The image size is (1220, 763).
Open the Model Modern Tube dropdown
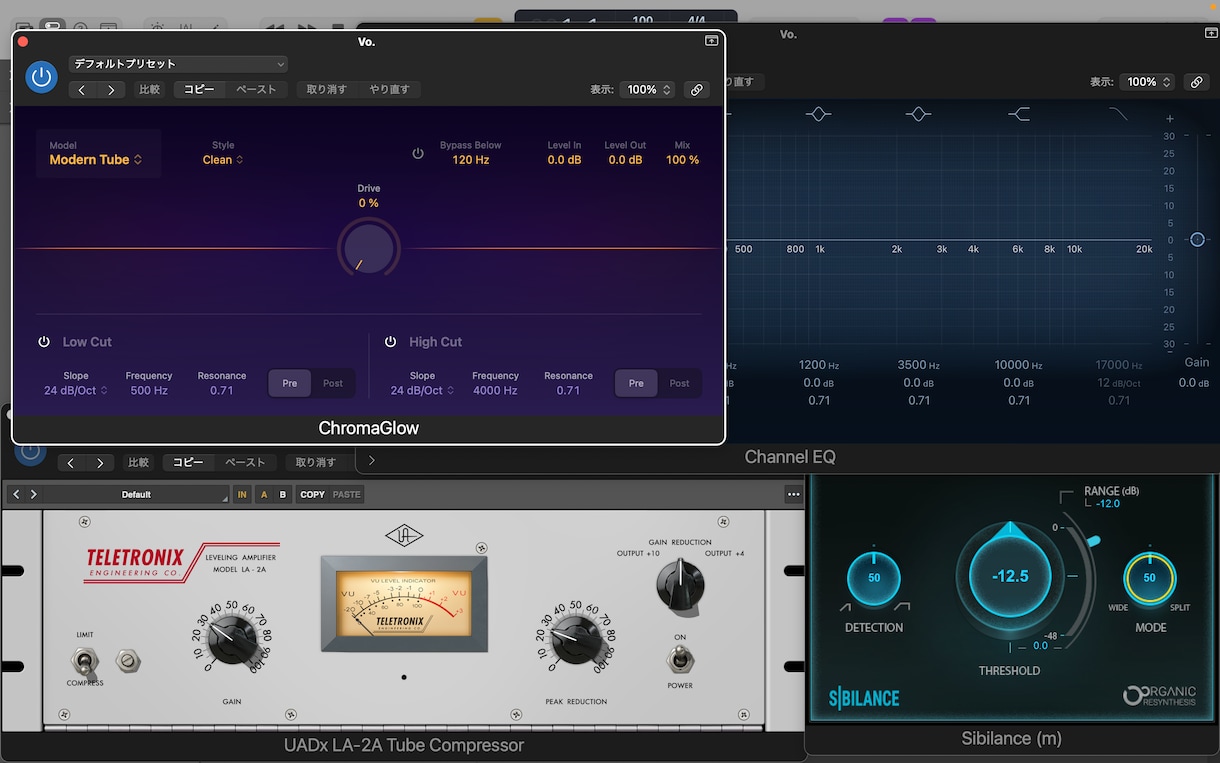(x=96, y=160)
